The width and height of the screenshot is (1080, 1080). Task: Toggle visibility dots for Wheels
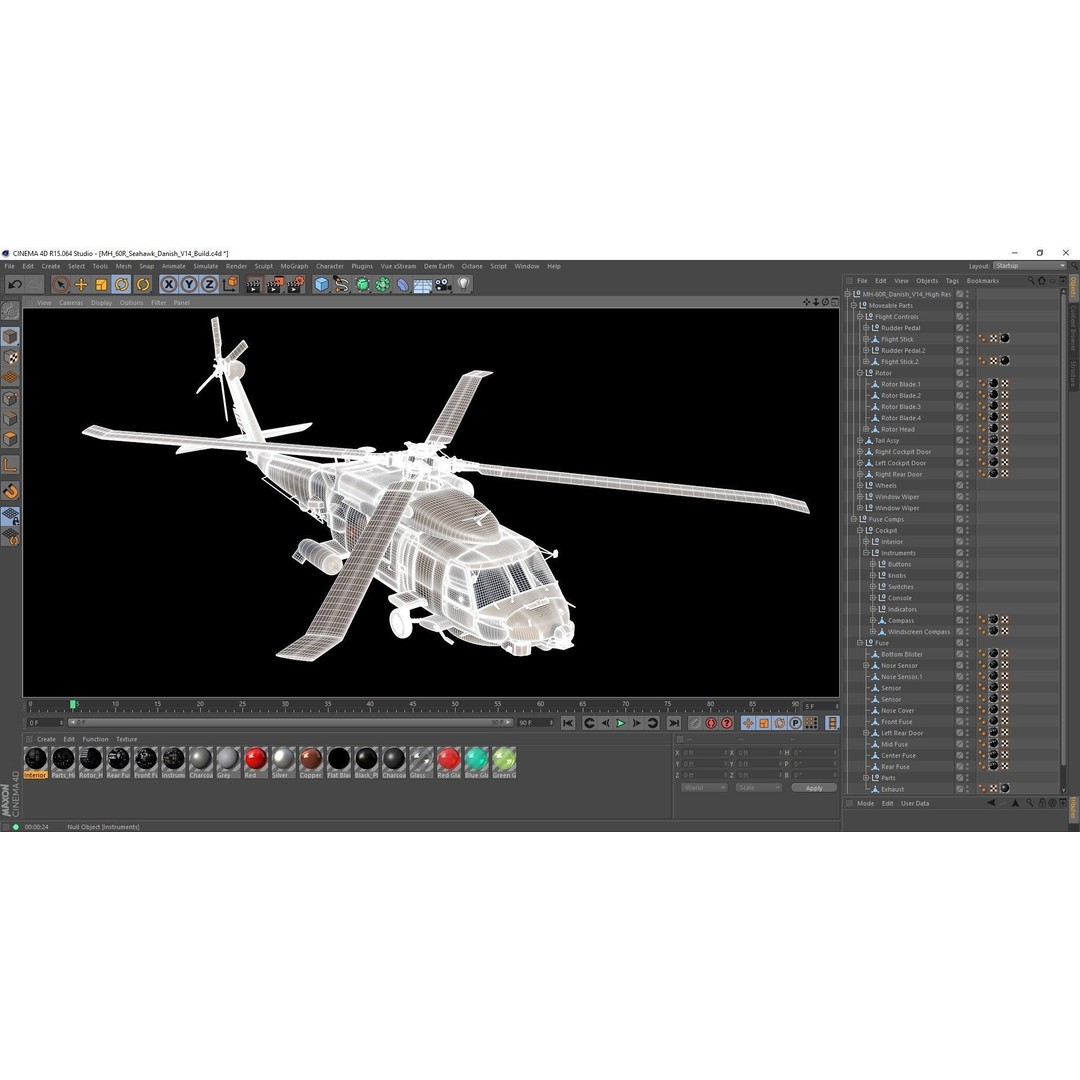[x=967, y=486]
